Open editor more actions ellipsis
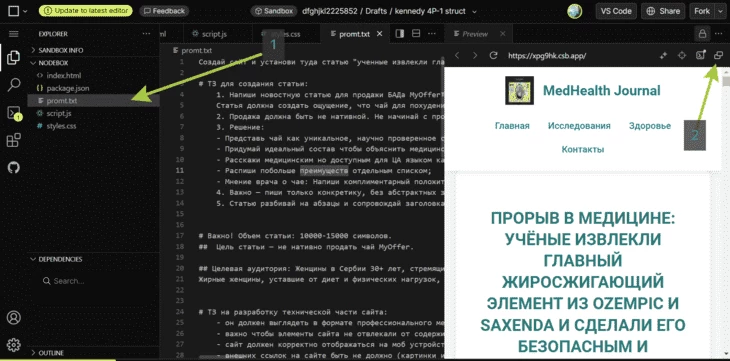 tap(432, 34)
